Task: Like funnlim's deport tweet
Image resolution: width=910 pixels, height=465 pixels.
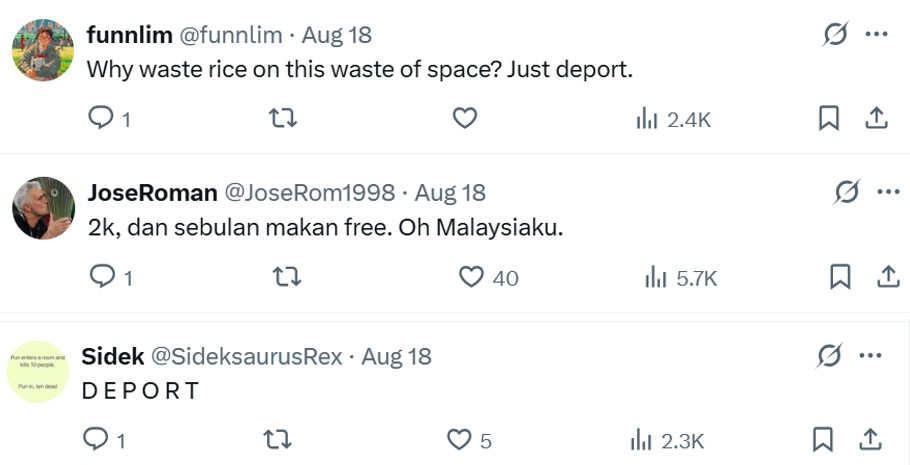Action: click(465, 119)
